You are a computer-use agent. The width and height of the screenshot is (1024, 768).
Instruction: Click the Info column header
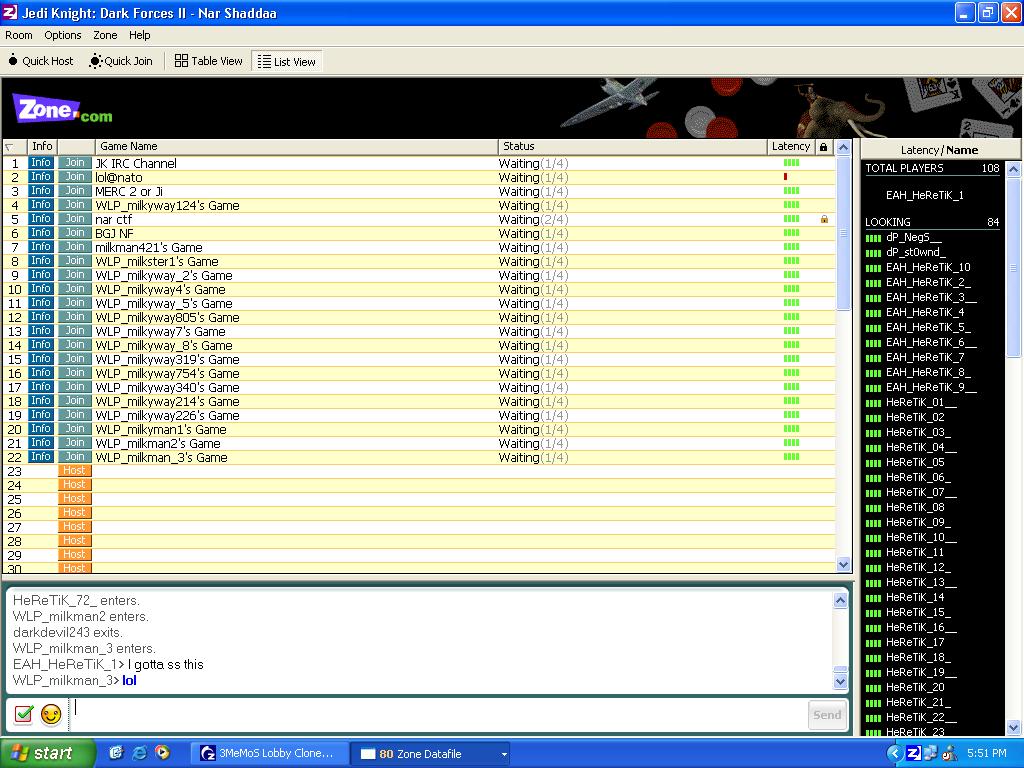[x=42, y=146]
